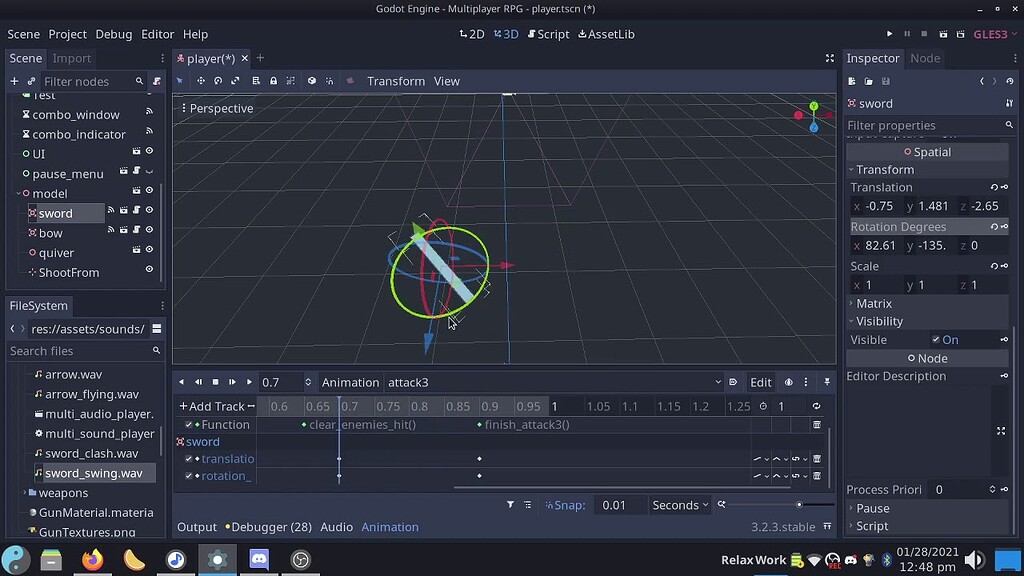Toggle visibility eye of ShootFrom node
The image size is (1024, 576).
(150, 268)
